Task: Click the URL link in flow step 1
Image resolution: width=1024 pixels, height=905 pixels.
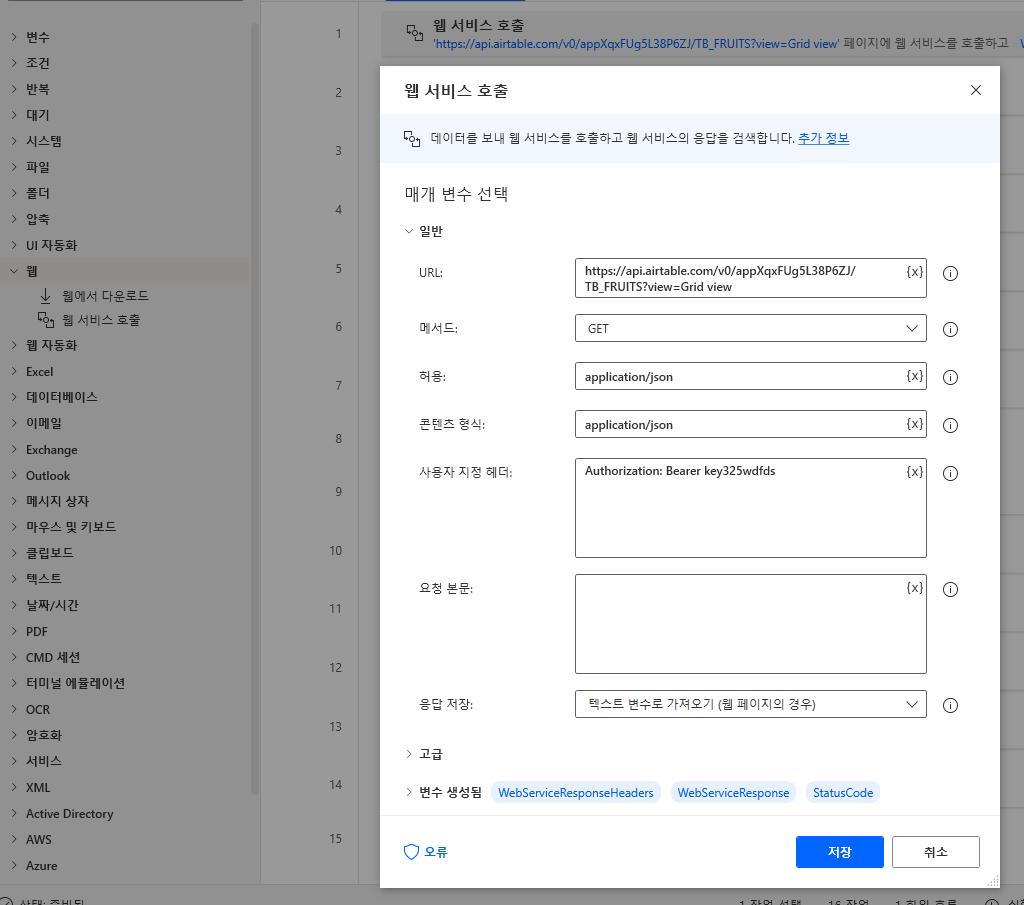Action: 636,44
